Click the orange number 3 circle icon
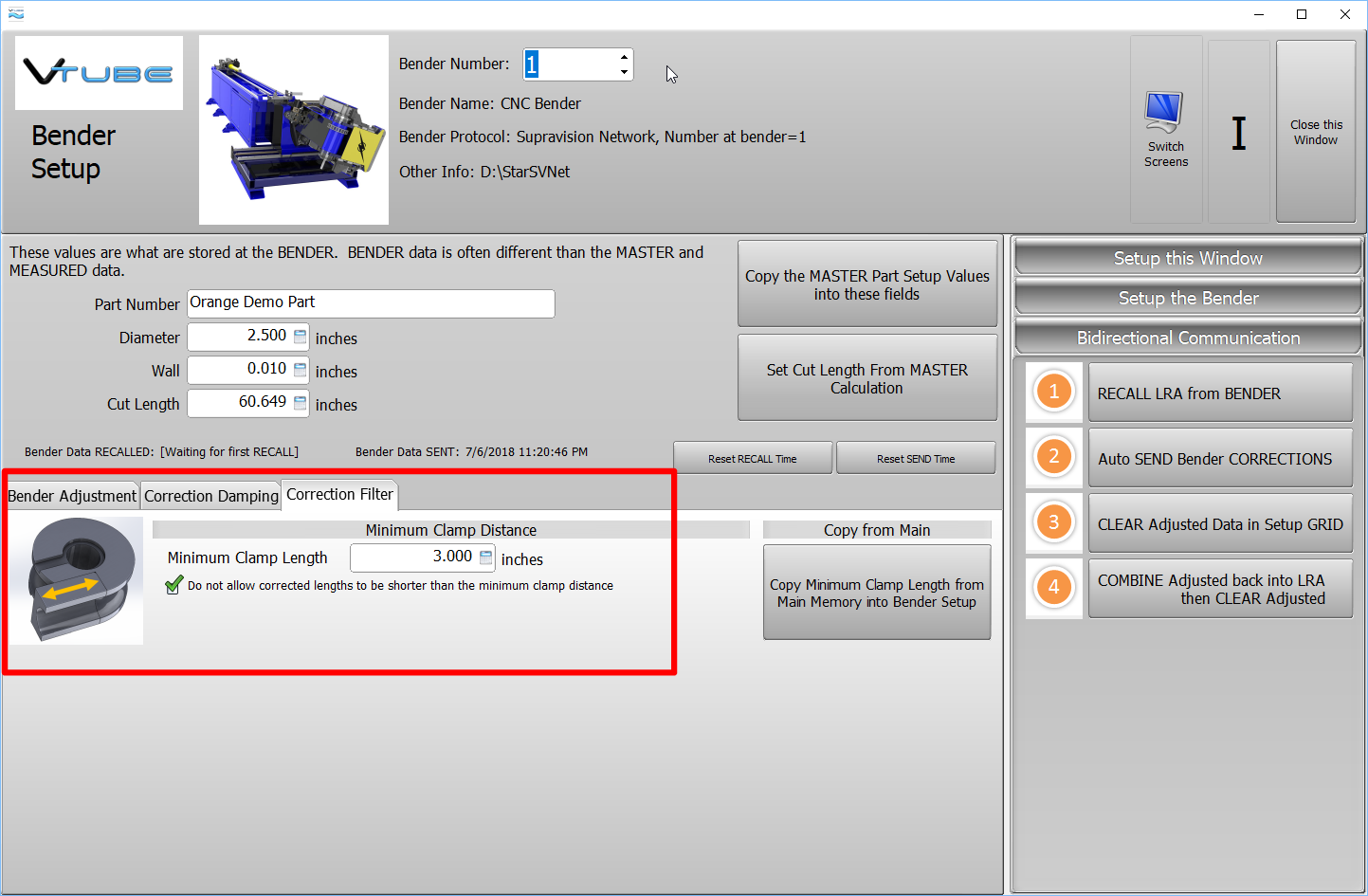Image resolution: width=1368 pixels, height=896 pixels. point(1053,522)
